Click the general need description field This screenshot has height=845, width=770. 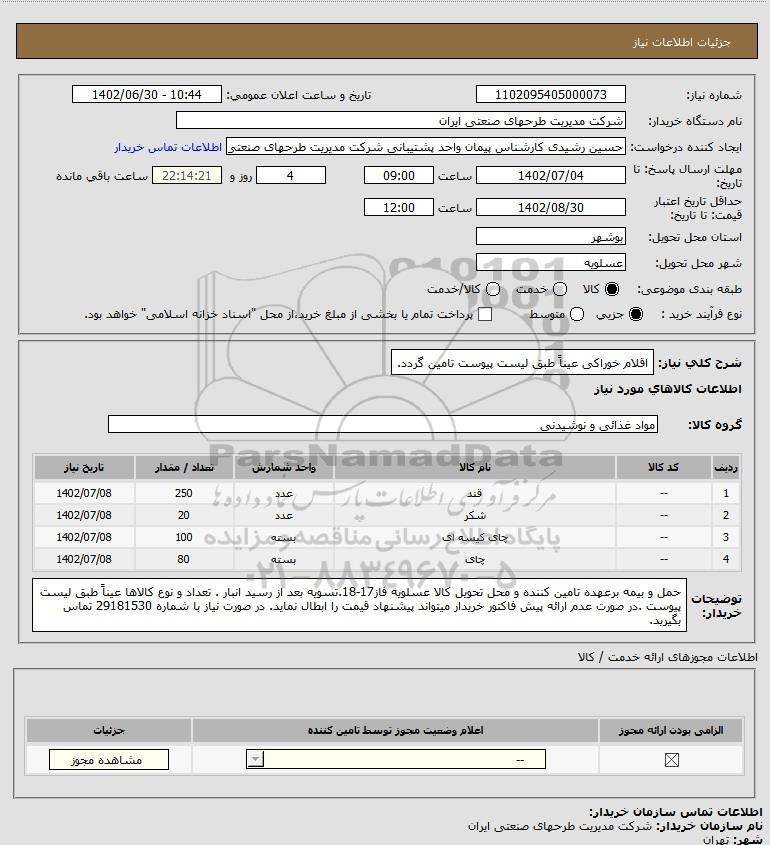point(522,363)
